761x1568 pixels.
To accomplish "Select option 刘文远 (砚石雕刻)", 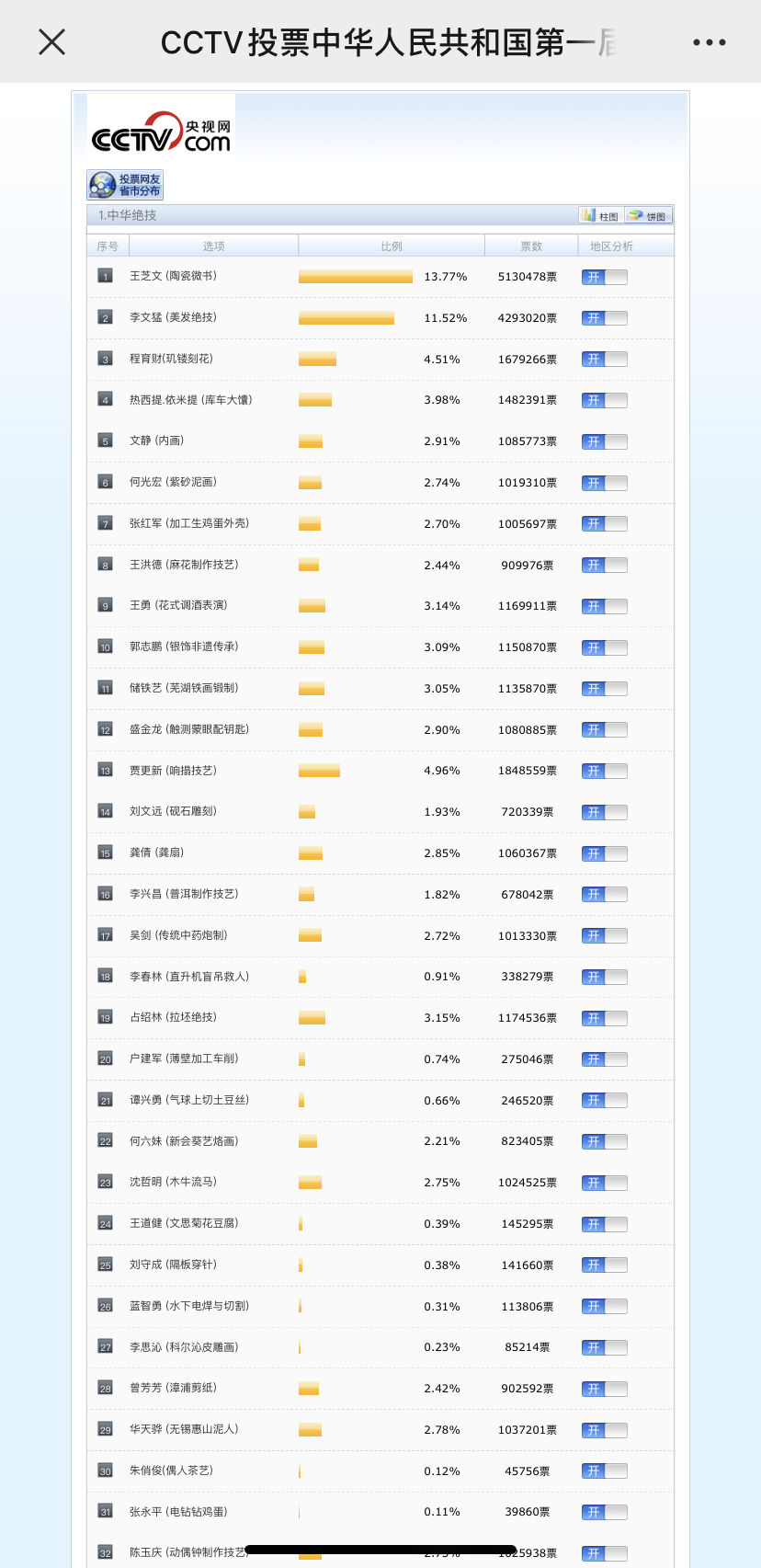I will pos(174,811).
